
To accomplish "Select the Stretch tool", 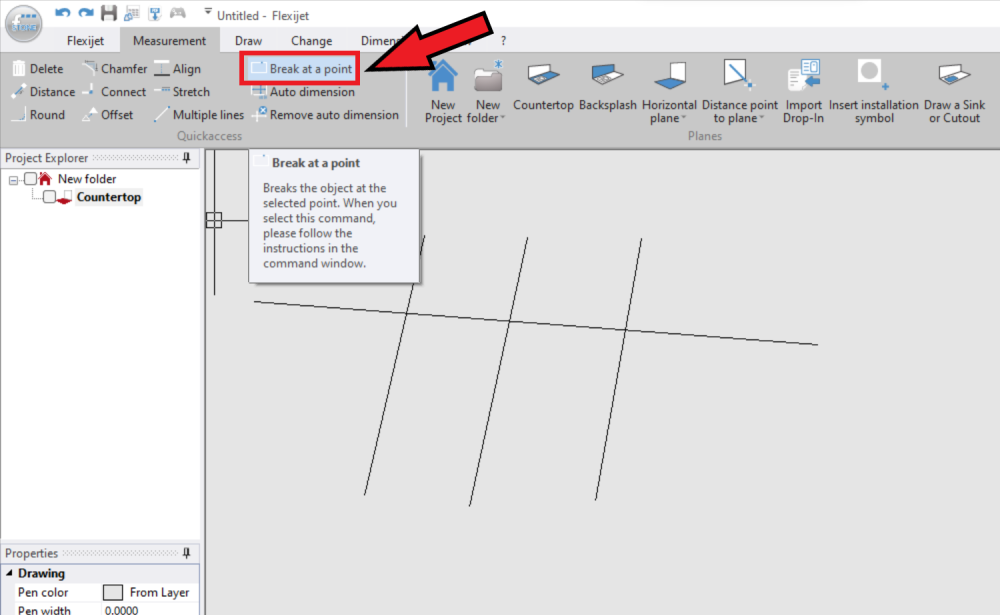I will (182, 91).
